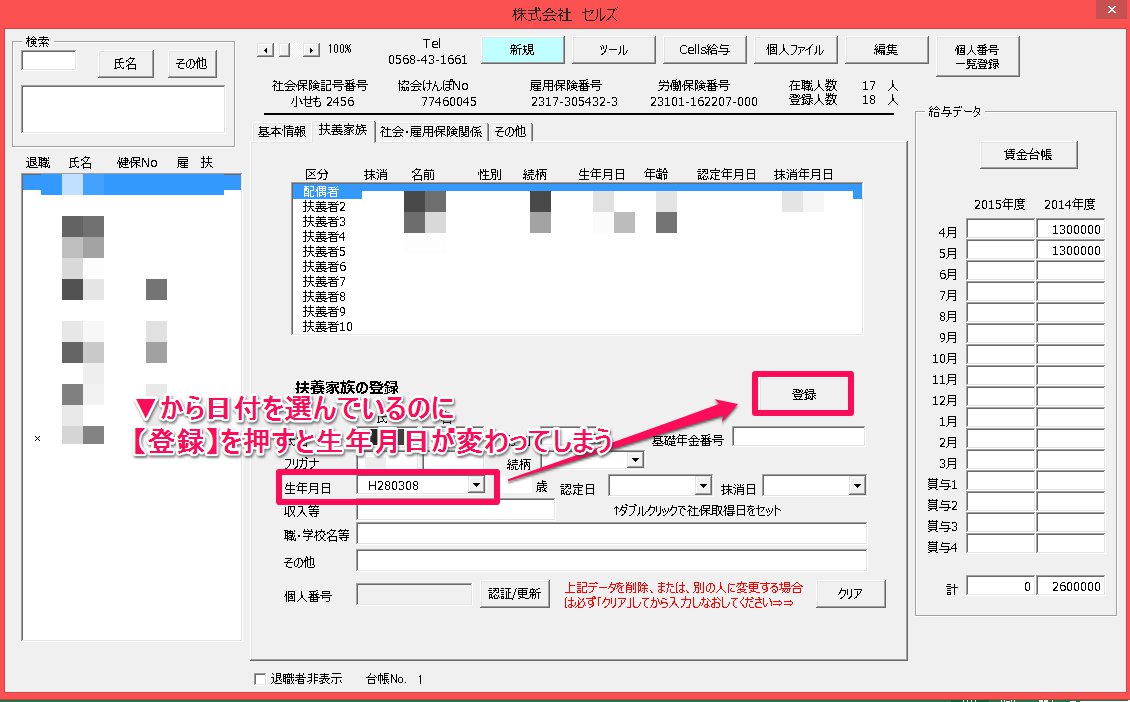This screenshot has height=702, width=1130.
Task: Click the 認証/更新 button
Action: coord(515,594)
